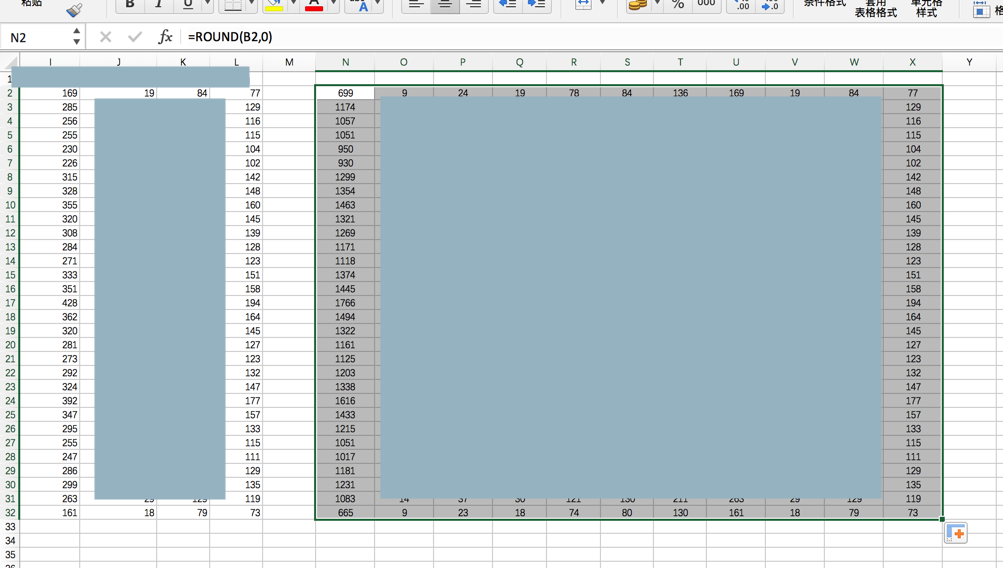Open the fill color dropdown arrow

(x=293, y=4)
